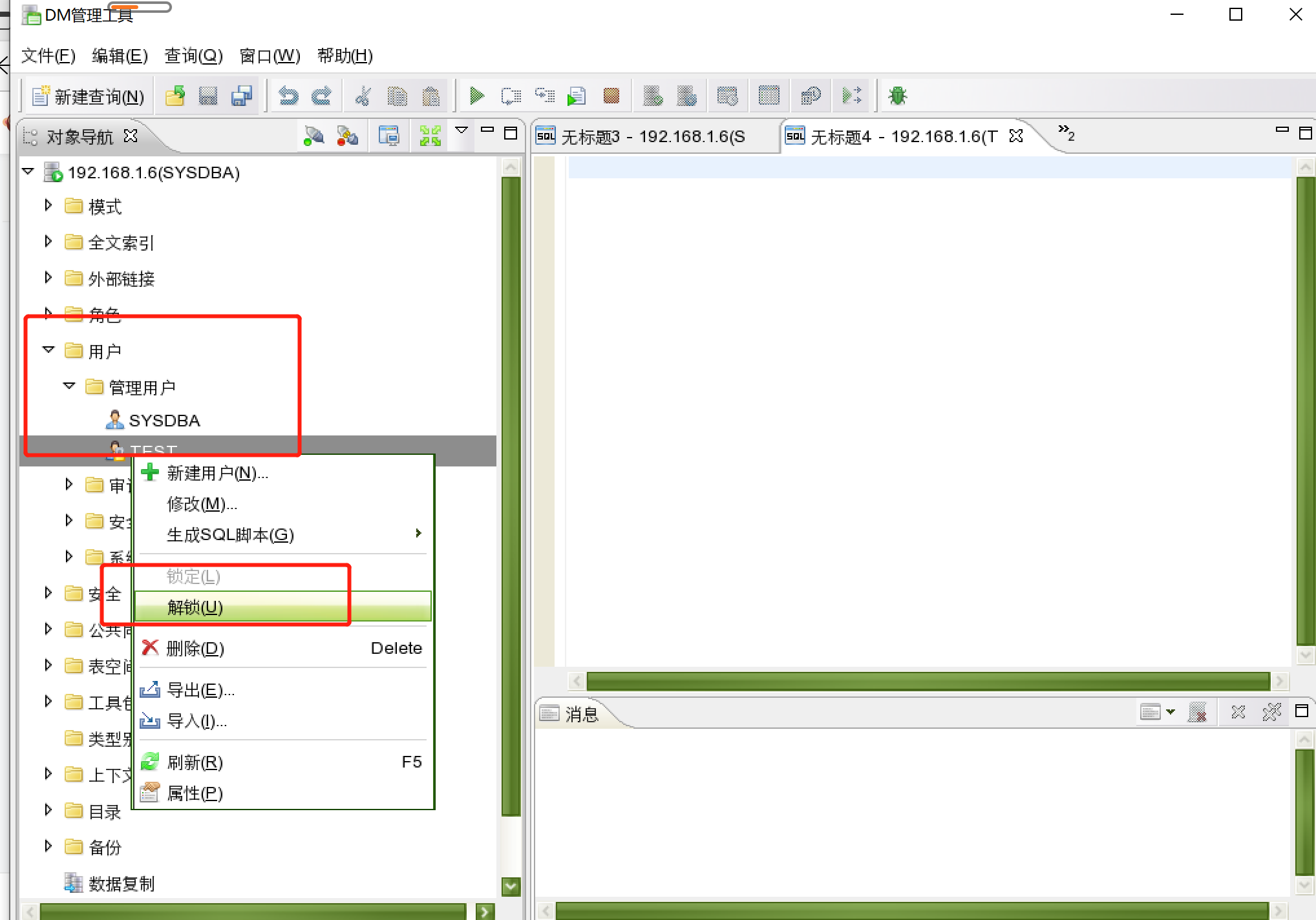Collapse the 用户 users folder
Viewport: 1316px width, 920px height.
tap(48, 350)
